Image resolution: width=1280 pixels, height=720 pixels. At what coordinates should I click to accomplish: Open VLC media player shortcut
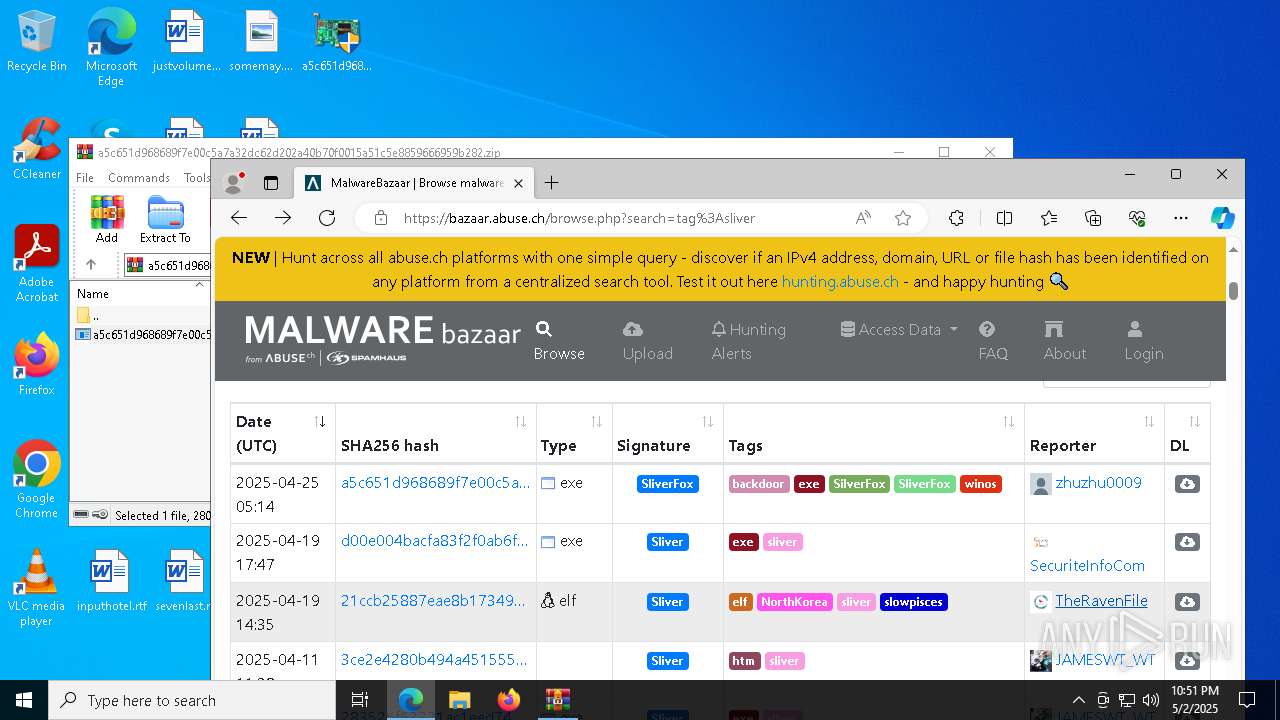(x=37, y=588)
